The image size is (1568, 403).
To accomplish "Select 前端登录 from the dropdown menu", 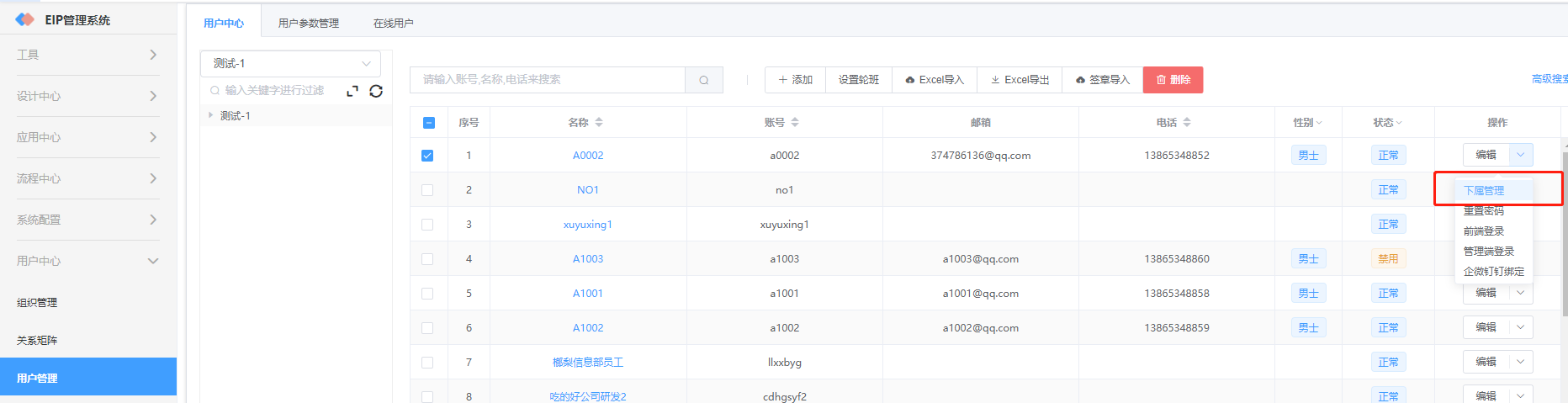I will coord(1494,231).
